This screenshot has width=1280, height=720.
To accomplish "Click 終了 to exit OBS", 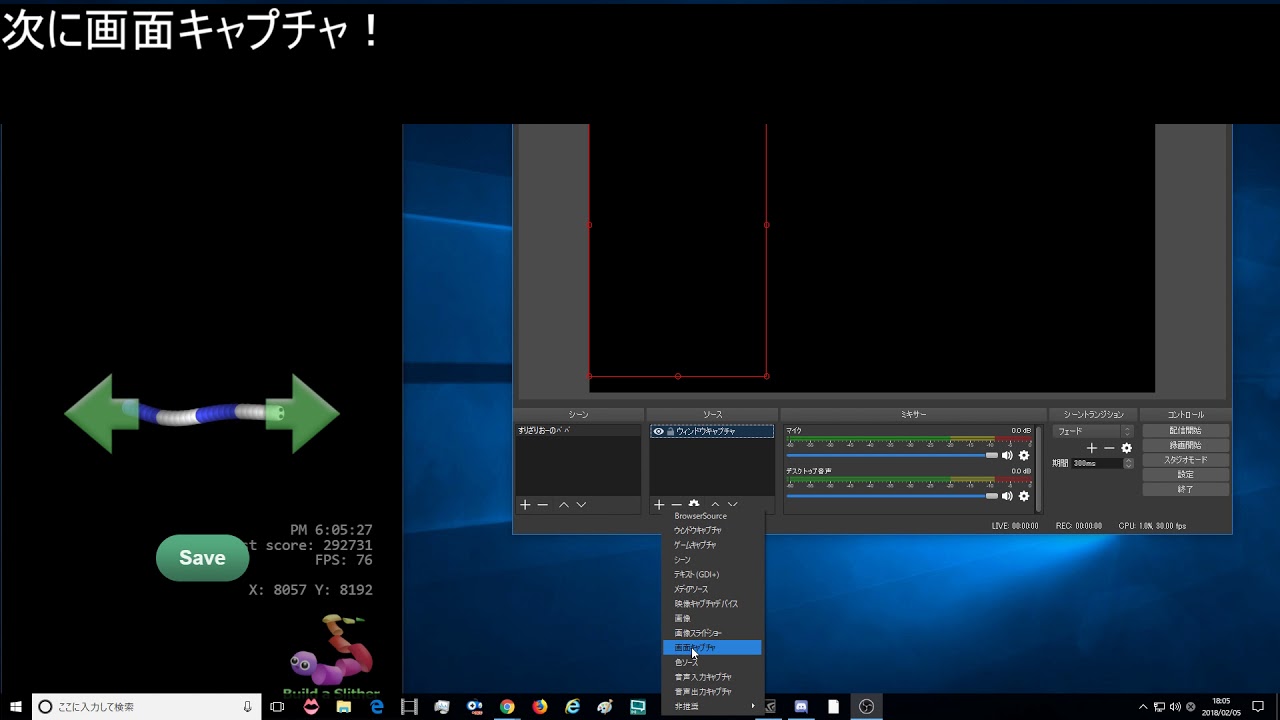I will 1185,489.
